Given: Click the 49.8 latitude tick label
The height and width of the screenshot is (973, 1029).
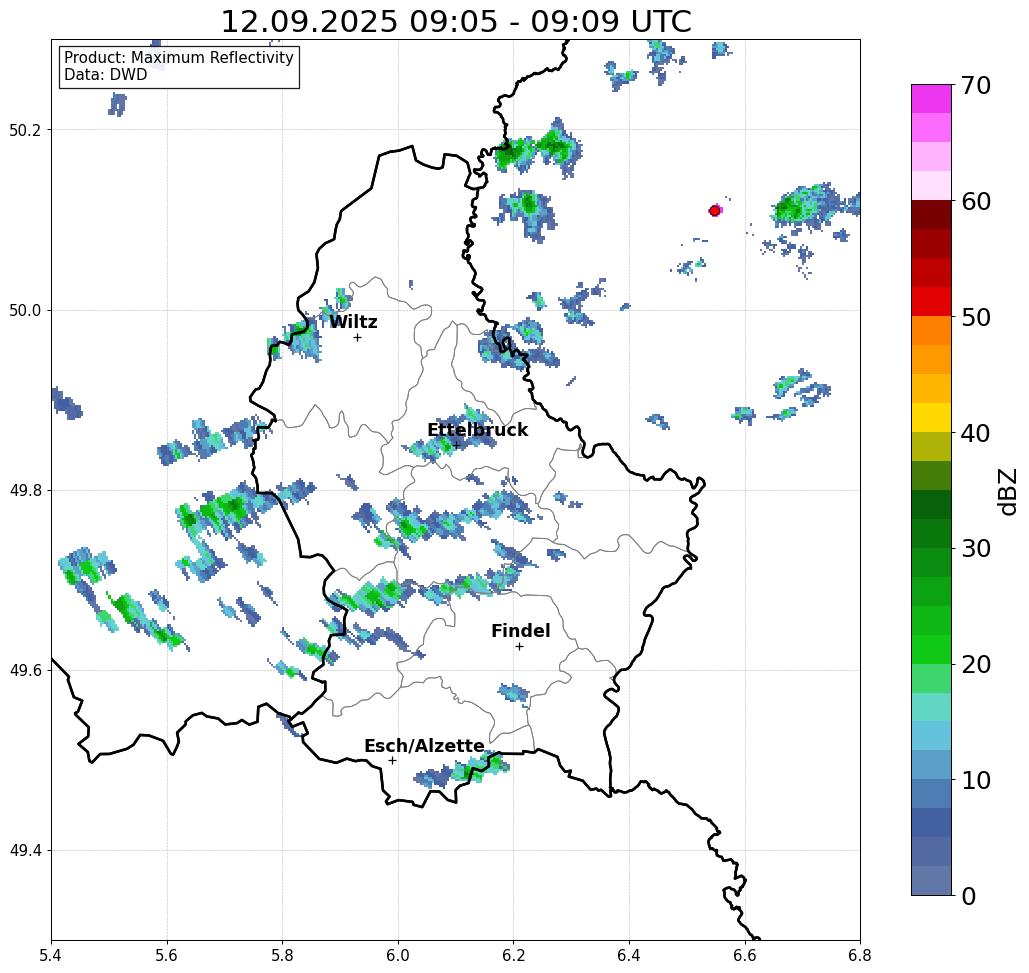Looking at the screenshot, I should click(25, 490).
